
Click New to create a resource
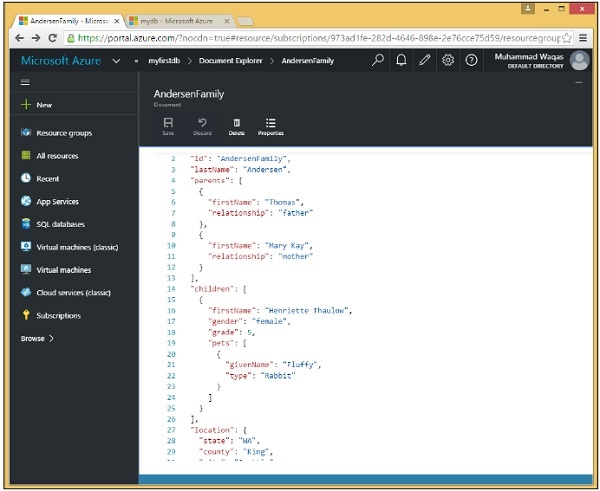43,105
